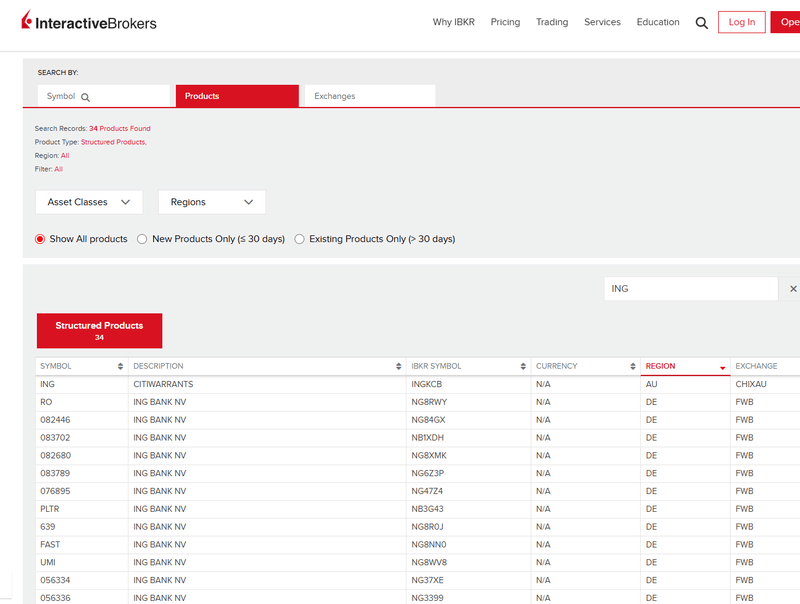Click the Interactive Brokers logo
The height and width of the screenshot is (604, 800).
(89, 21)
